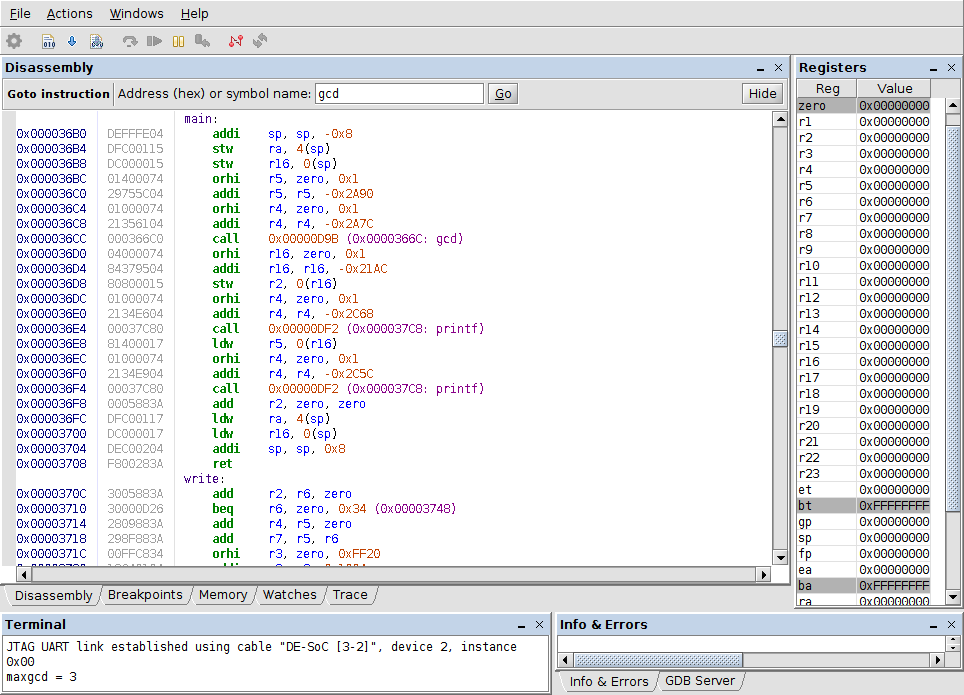Click the red Disconnect toolbar icon
Screen dimensions: 964x695
point(235,41)
